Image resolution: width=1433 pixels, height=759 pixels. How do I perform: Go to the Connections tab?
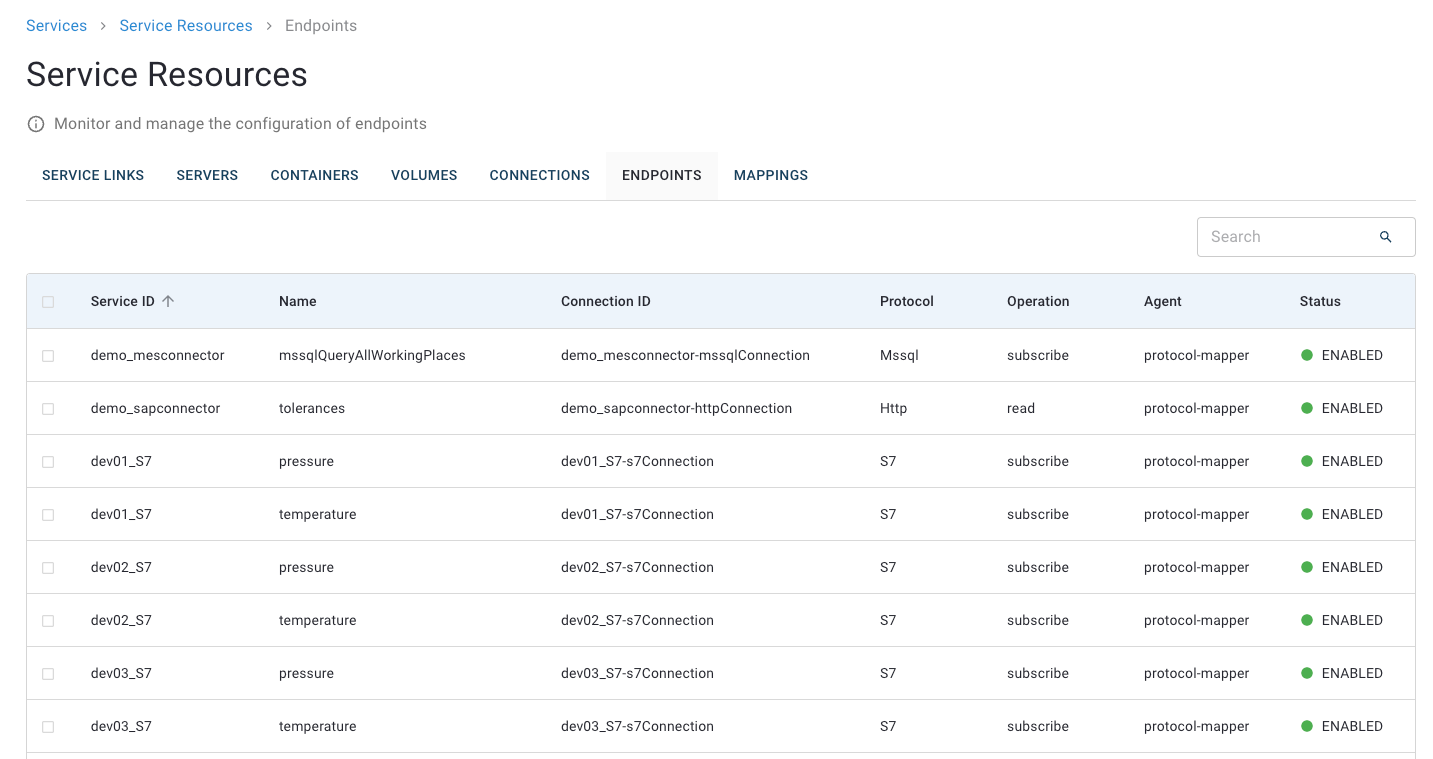point(539,175)
